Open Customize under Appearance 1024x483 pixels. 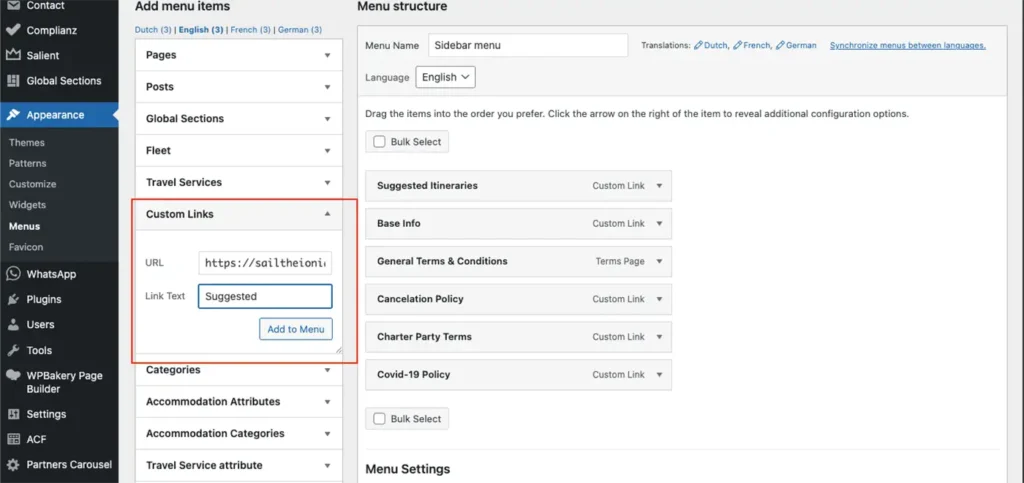[x=33, y=184]
